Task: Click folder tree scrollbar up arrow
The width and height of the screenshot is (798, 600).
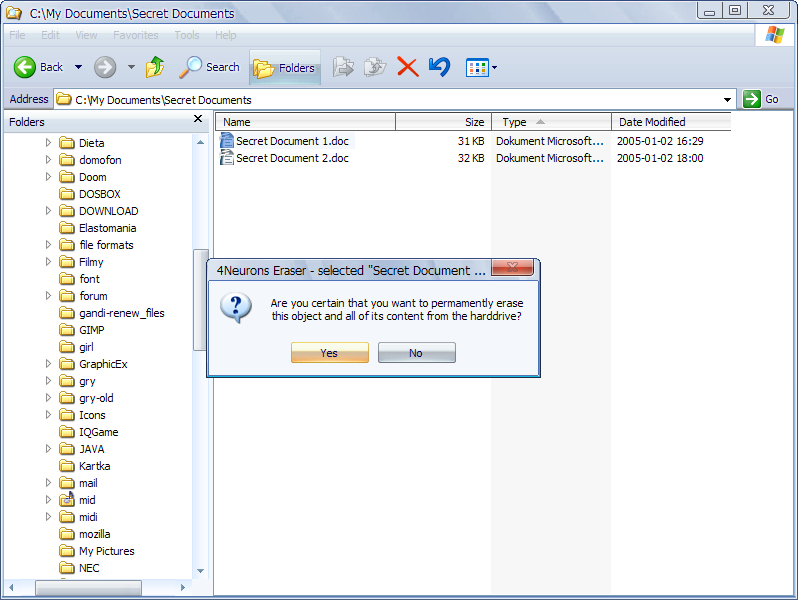Action: tap(201, 142)
